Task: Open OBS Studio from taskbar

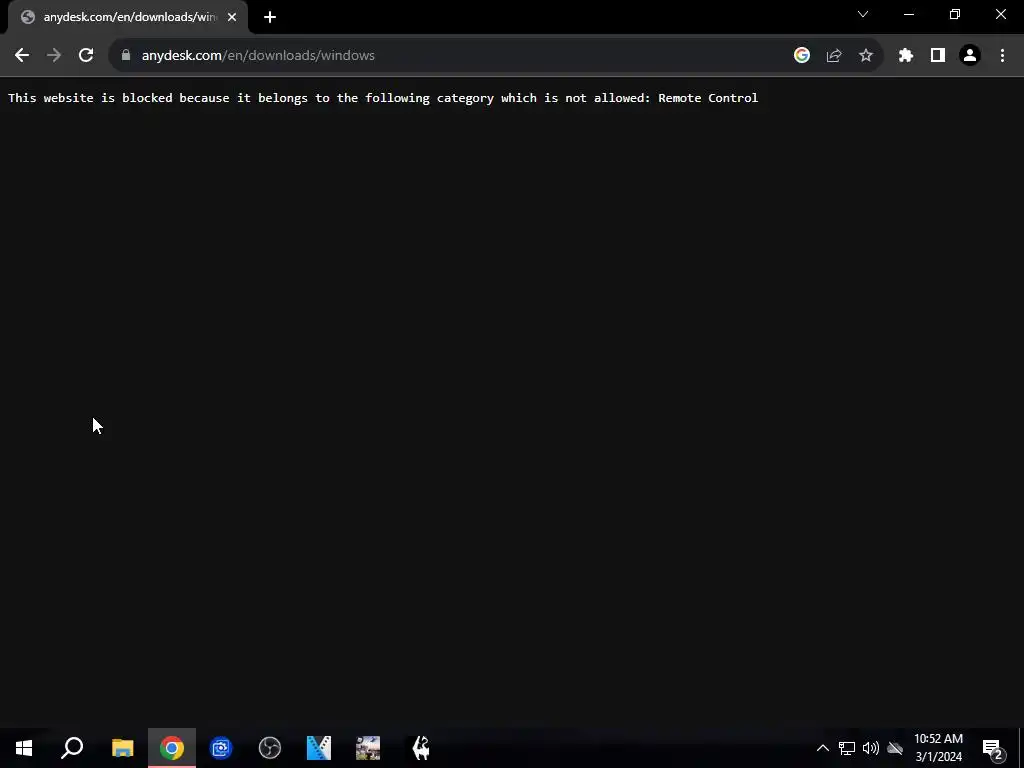Action: coord(270,748)
